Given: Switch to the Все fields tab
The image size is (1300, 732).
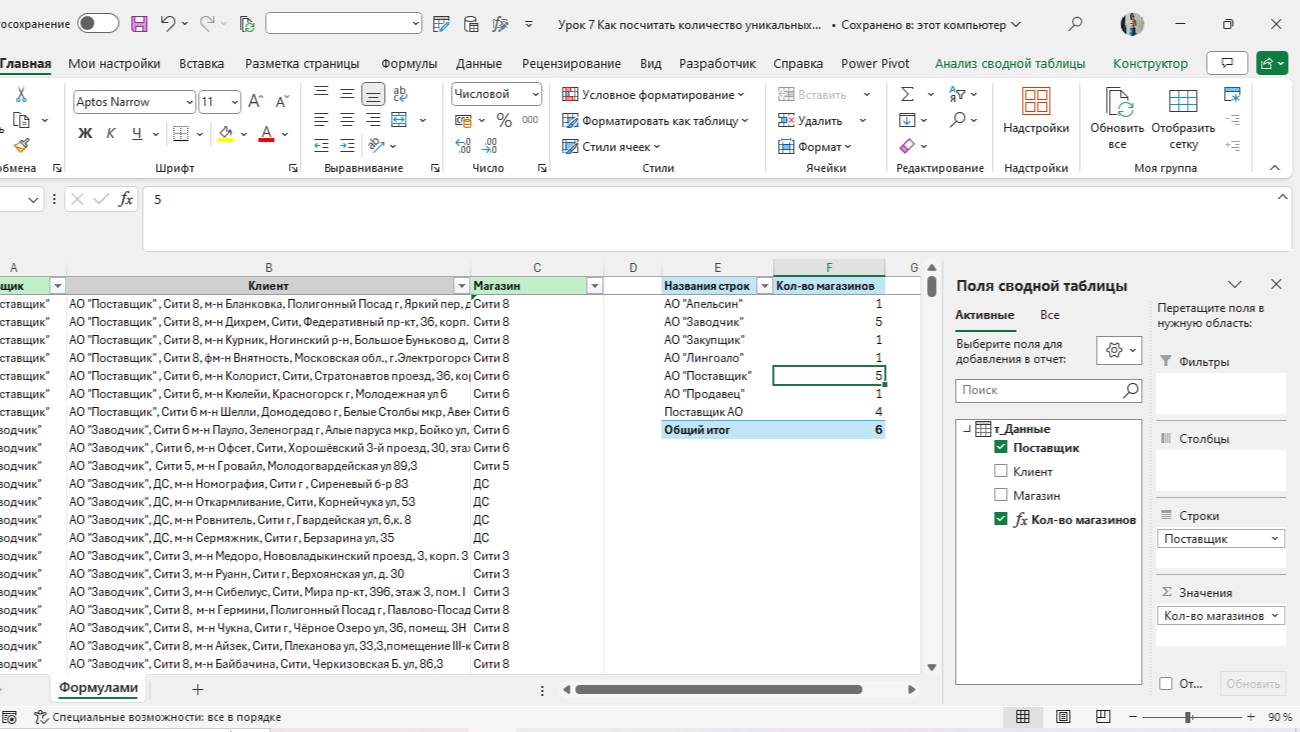Looking at the screenshot, I should 1049,314.
